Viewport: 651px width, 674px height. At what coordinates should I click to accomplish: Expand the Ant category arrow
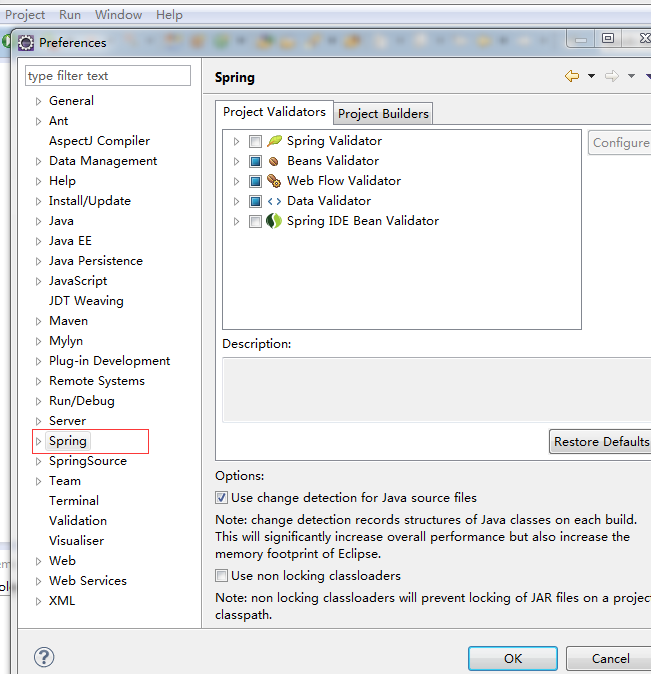38,121
